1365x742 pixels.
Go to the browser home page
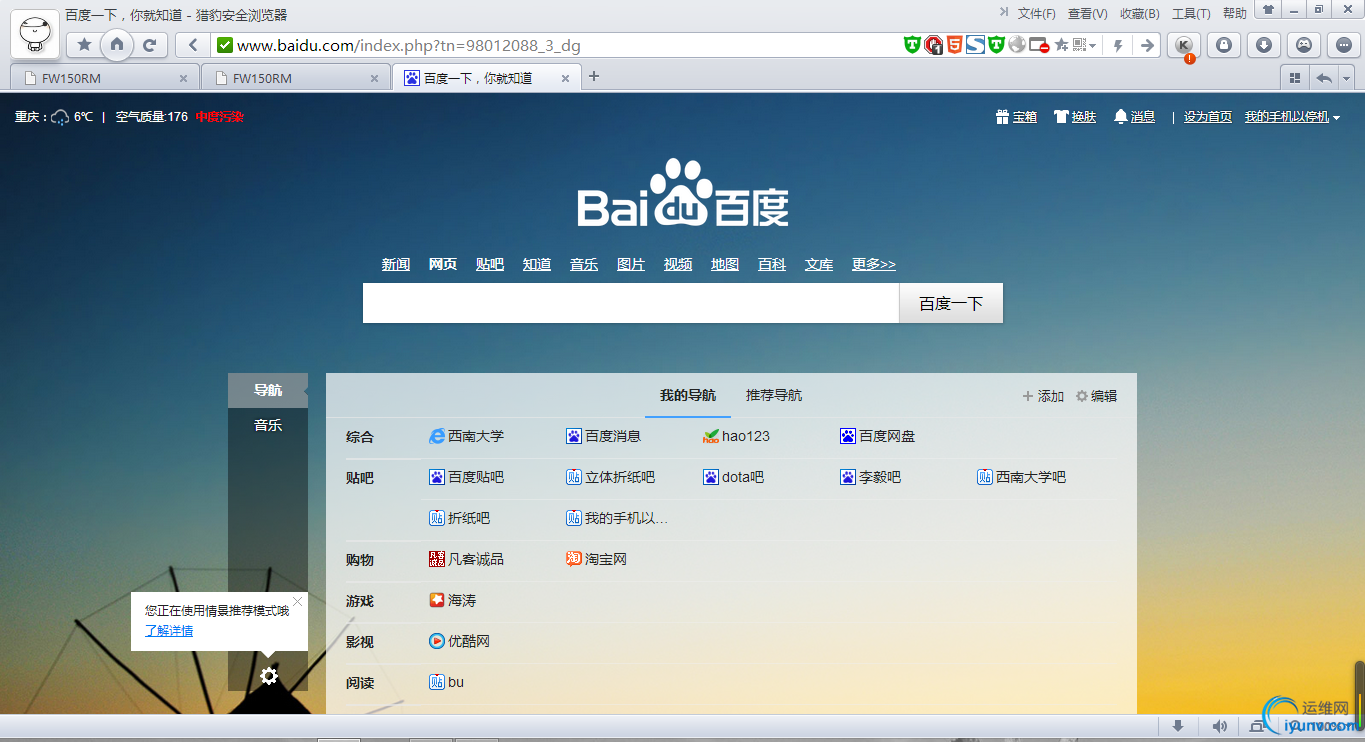[117, 44]
